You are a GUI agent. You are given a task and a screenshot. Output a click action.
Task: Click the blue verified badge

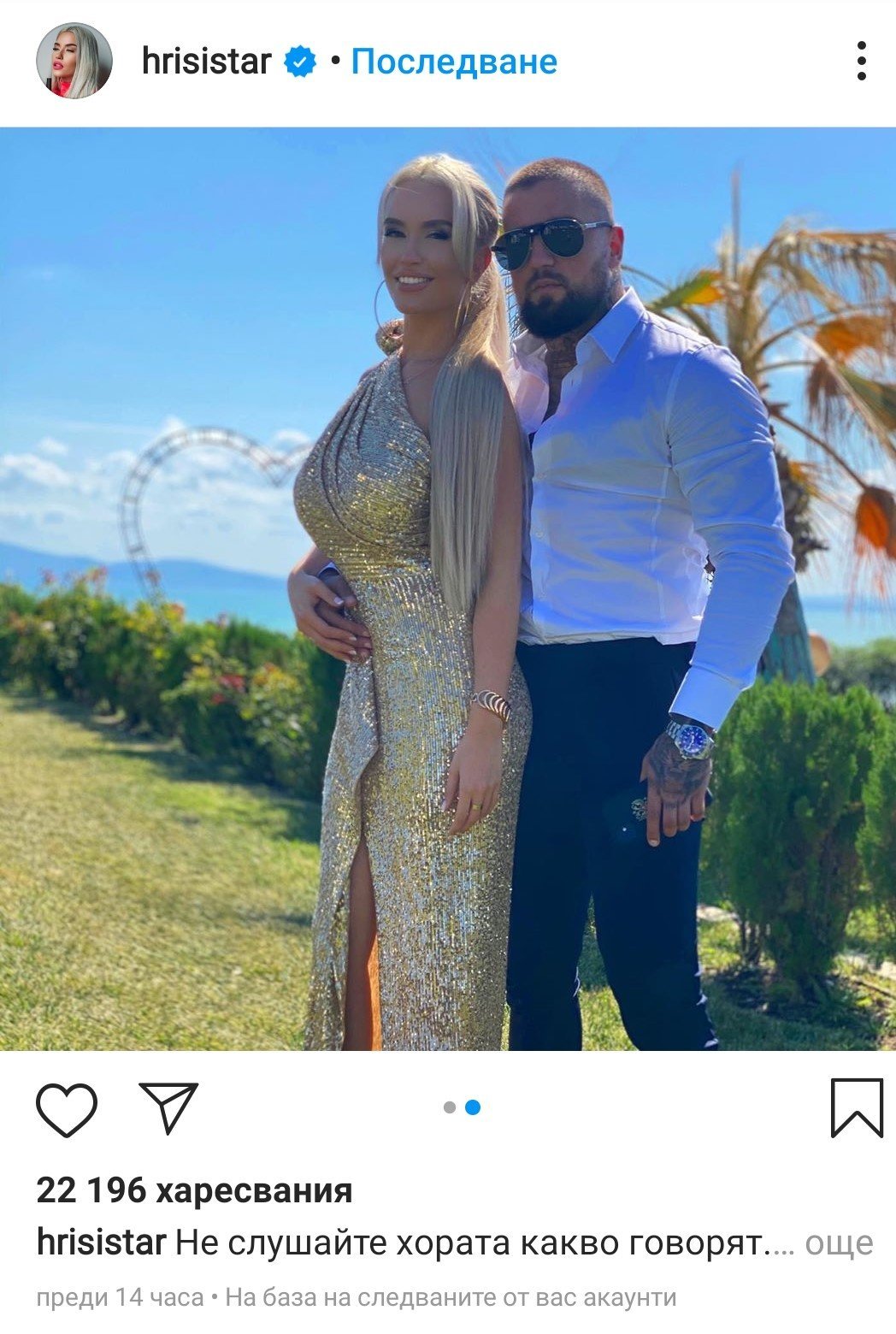300,62
